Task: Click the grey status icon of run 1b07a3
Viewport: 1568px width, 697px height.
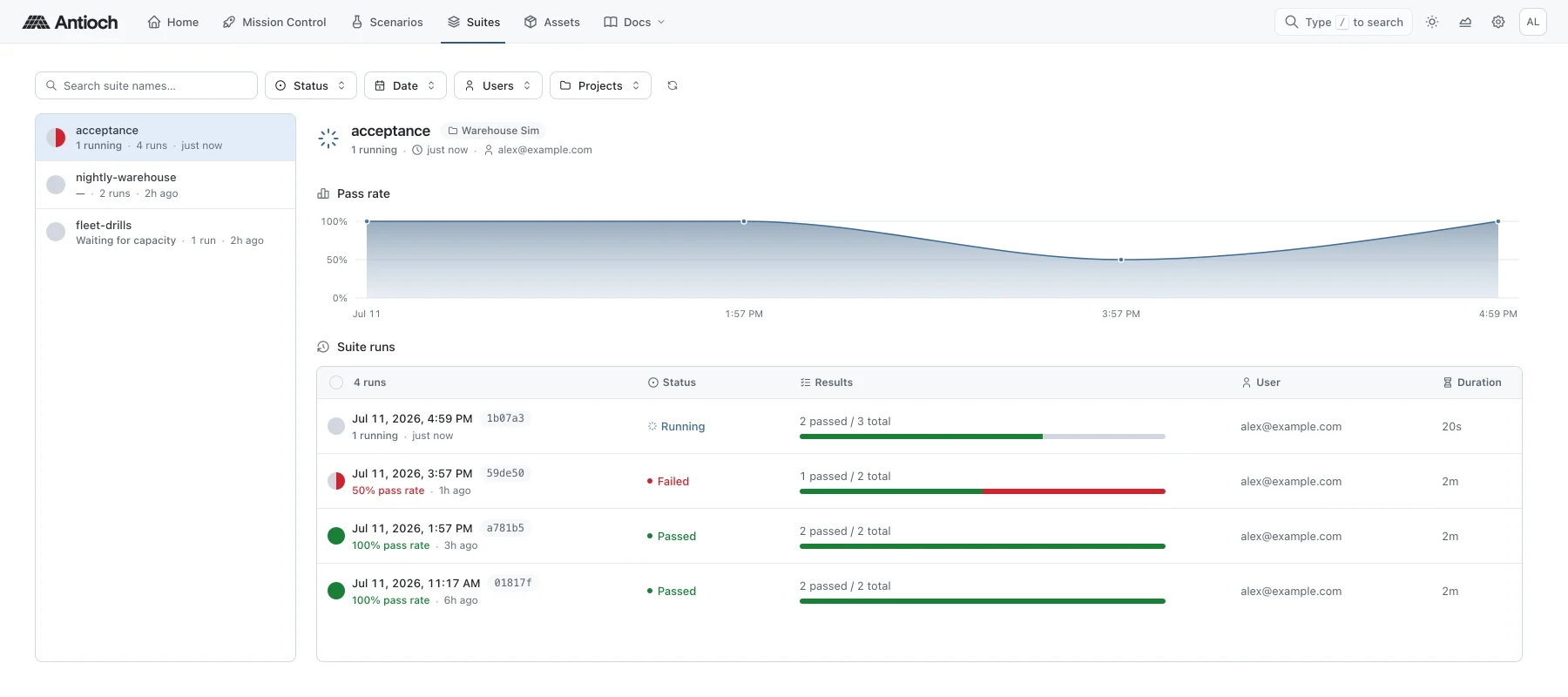Action: click(336, 426)
